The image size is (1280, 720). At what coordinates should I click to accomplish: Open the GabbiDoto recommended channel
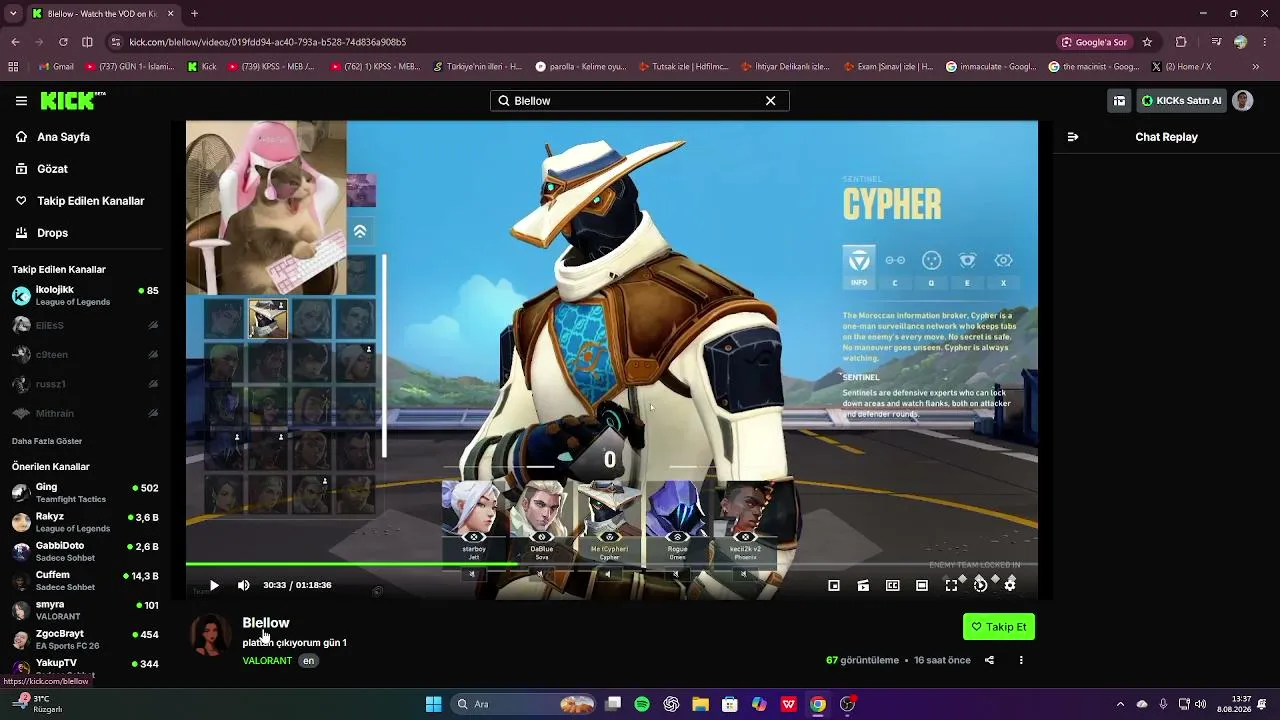pyautogui.click(x=85, y=551)
